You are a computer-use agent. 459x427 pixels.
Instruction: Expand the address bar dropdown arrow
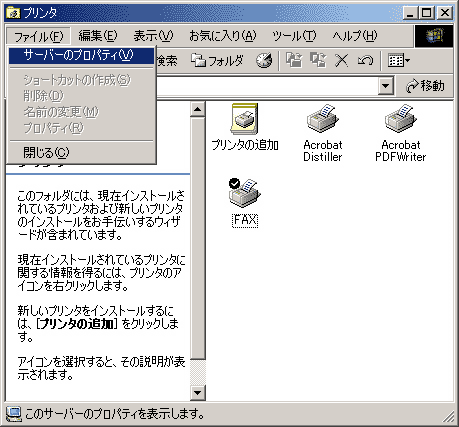point(386,86)
